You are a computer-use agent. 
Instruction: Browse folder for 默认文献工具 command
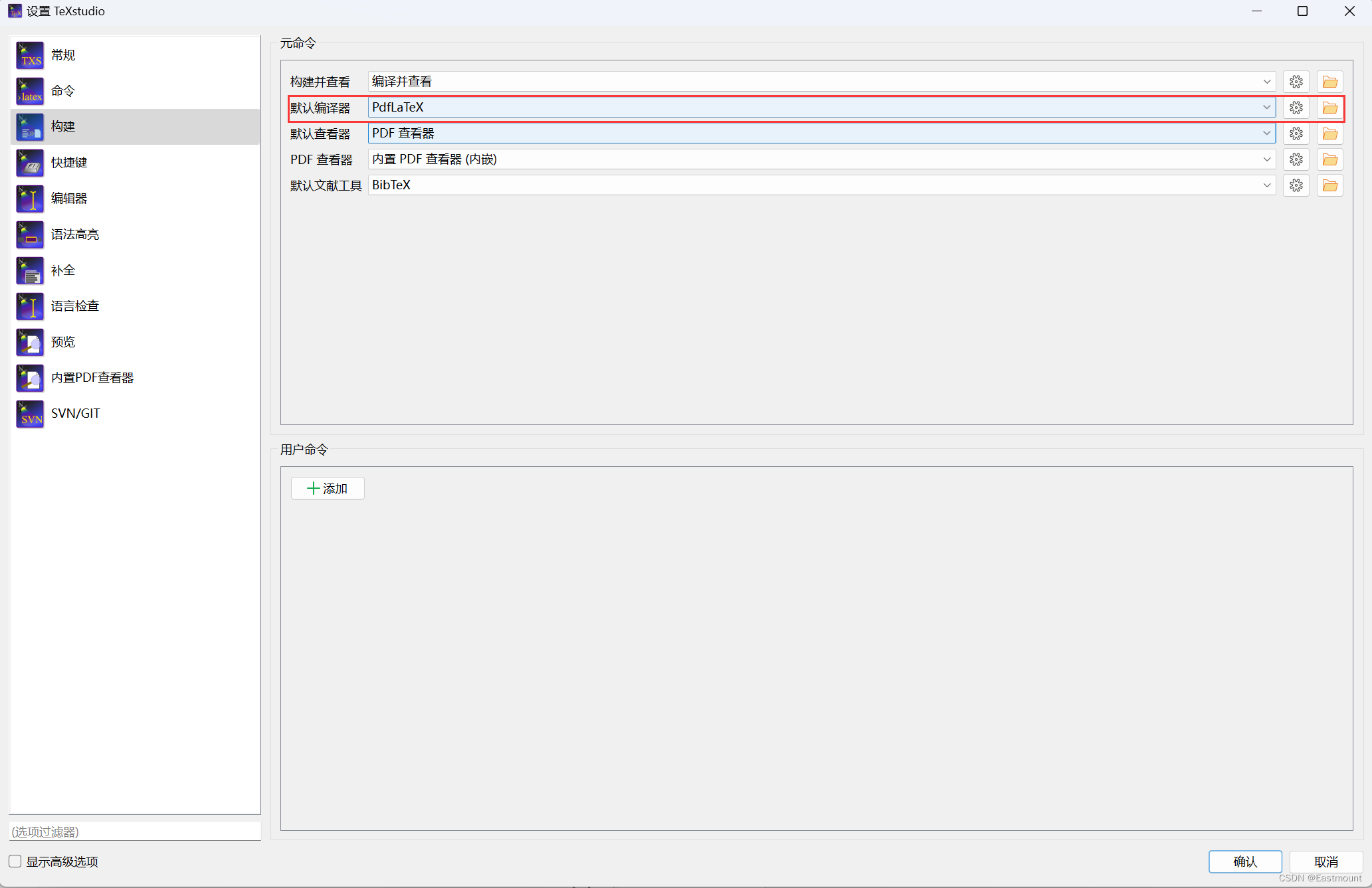1330,185
